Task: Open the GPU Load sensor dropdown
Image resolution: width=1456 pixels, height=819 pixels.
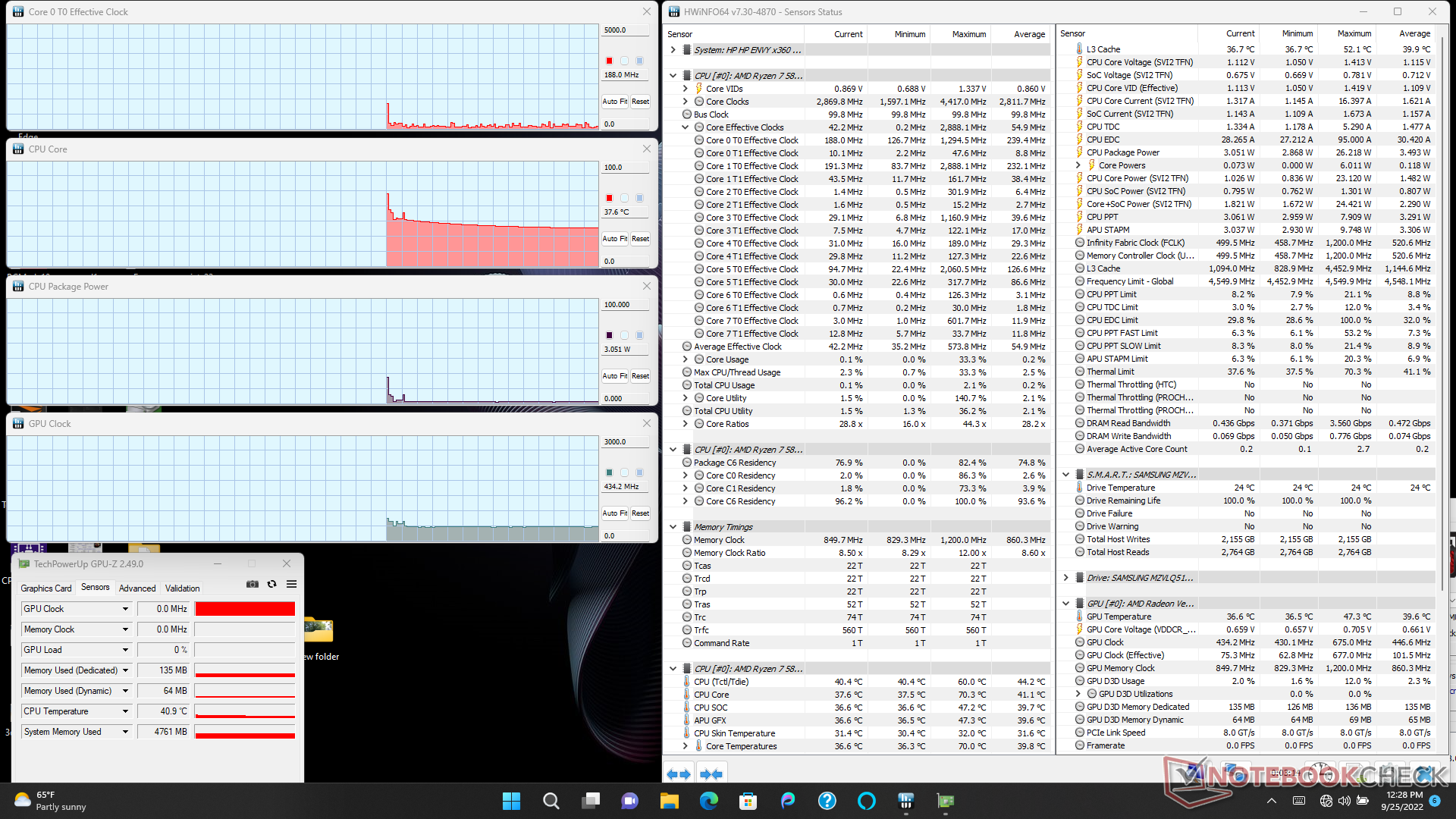Action: tap(125, 650)
